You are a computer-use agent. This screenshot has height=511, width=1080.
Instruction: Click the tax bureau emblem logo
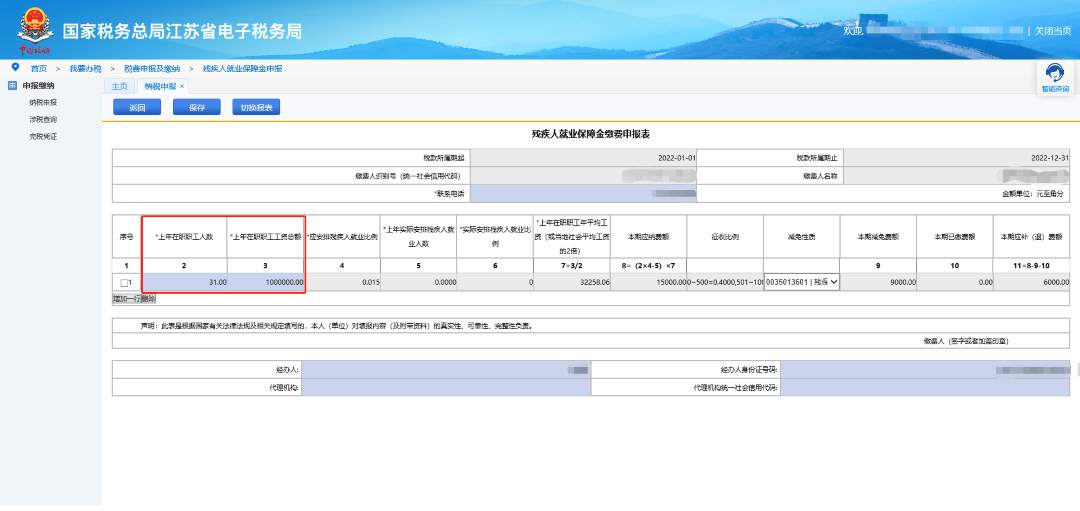click(x=33, y=30)
